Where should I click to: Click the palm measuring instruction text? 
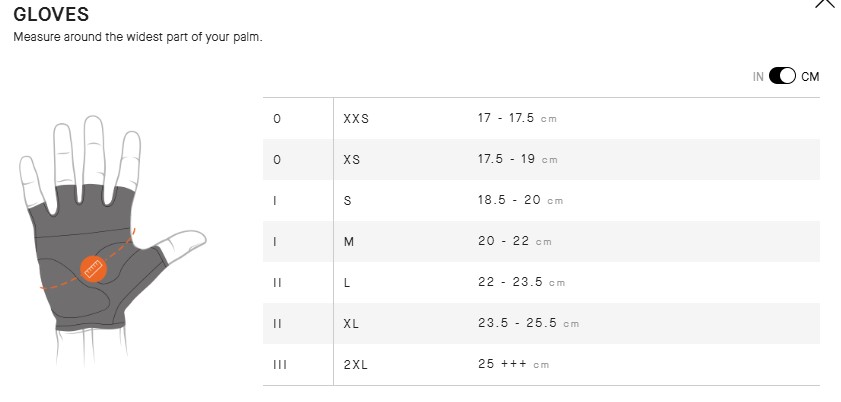tap(138, 38)
